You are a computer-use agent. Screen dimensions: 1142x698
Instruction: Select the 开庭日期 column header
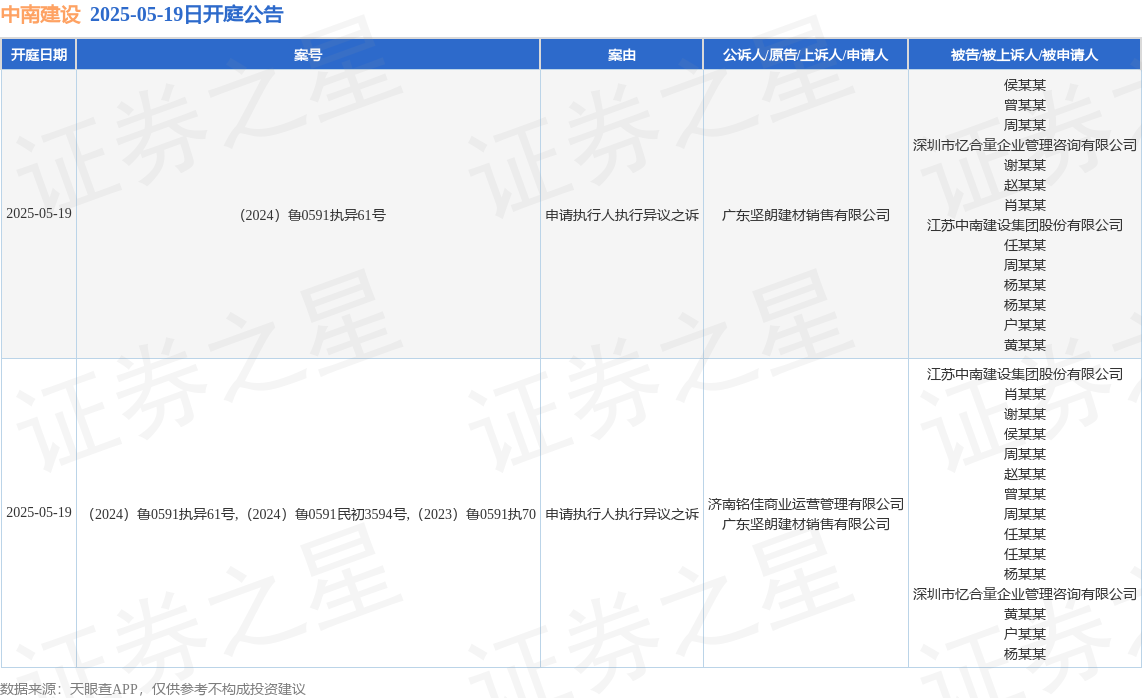coord(39,55)
